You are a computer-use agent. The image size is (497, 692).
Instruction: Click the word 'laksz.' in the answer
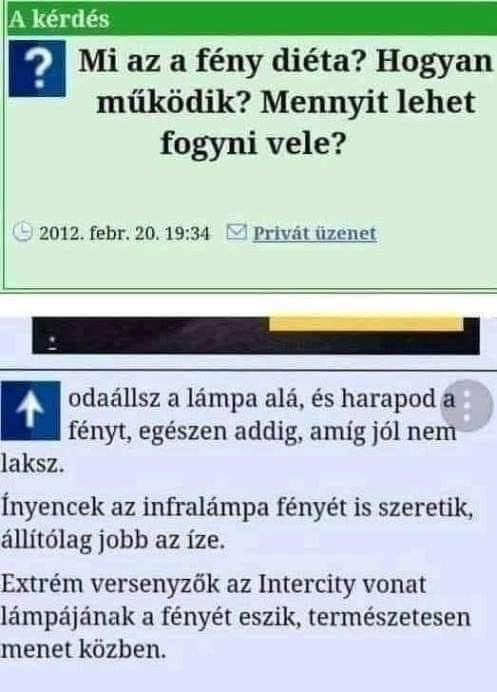click(32, 463)
